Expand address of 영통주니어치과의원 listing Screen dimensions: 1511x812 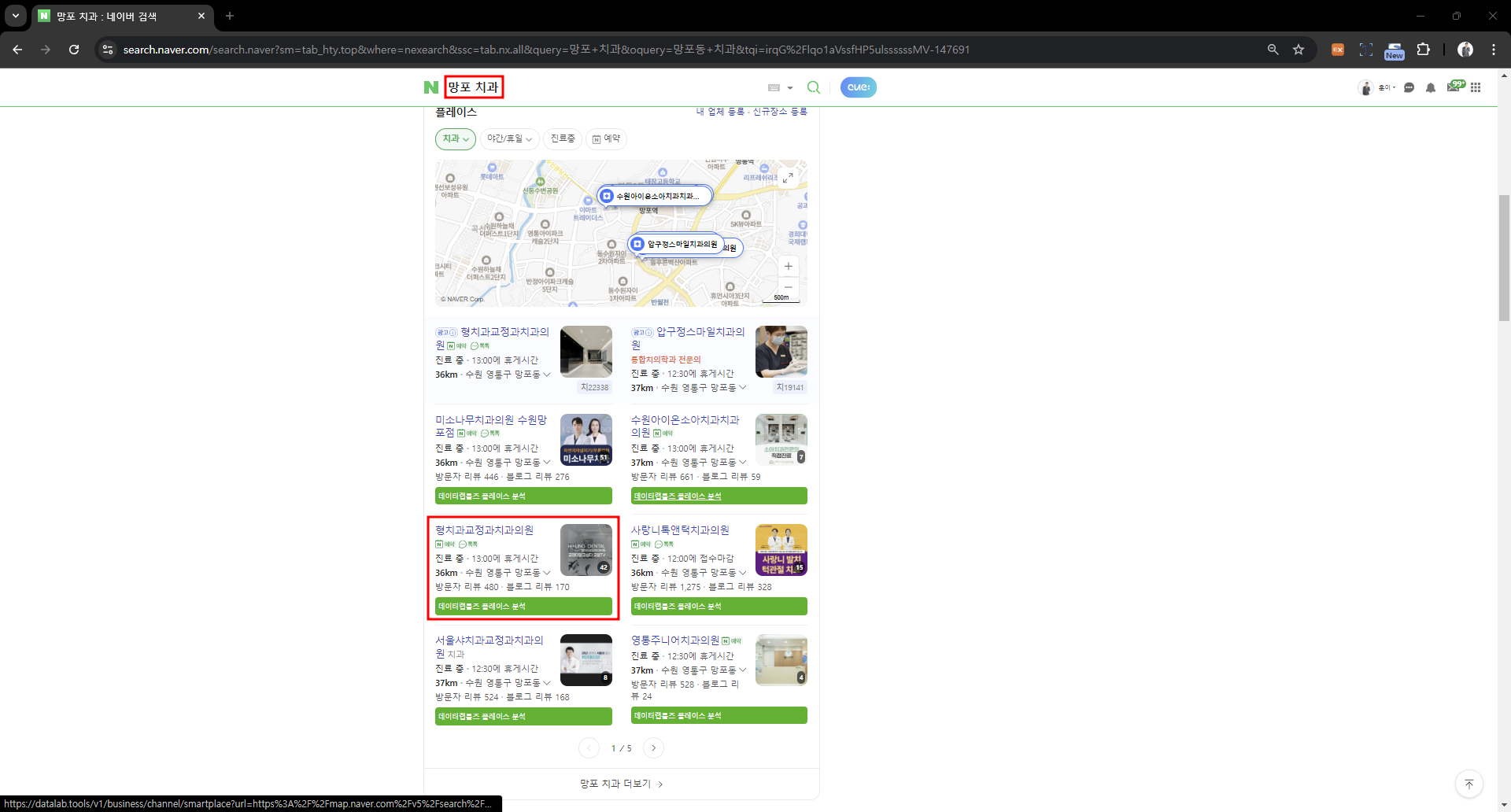[742, 670]
